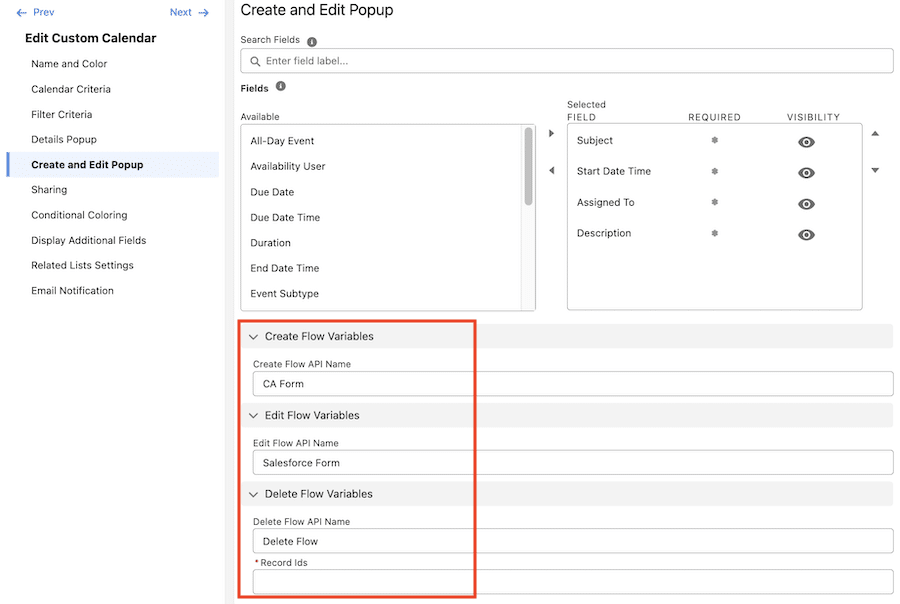Select End Date Time in Available list

pos(285,268)
